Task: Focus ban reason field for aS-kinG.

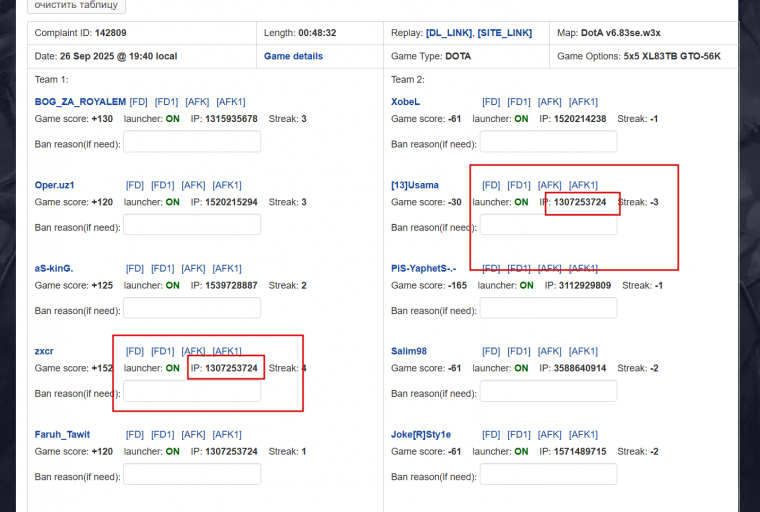Action: coord(192,308)
